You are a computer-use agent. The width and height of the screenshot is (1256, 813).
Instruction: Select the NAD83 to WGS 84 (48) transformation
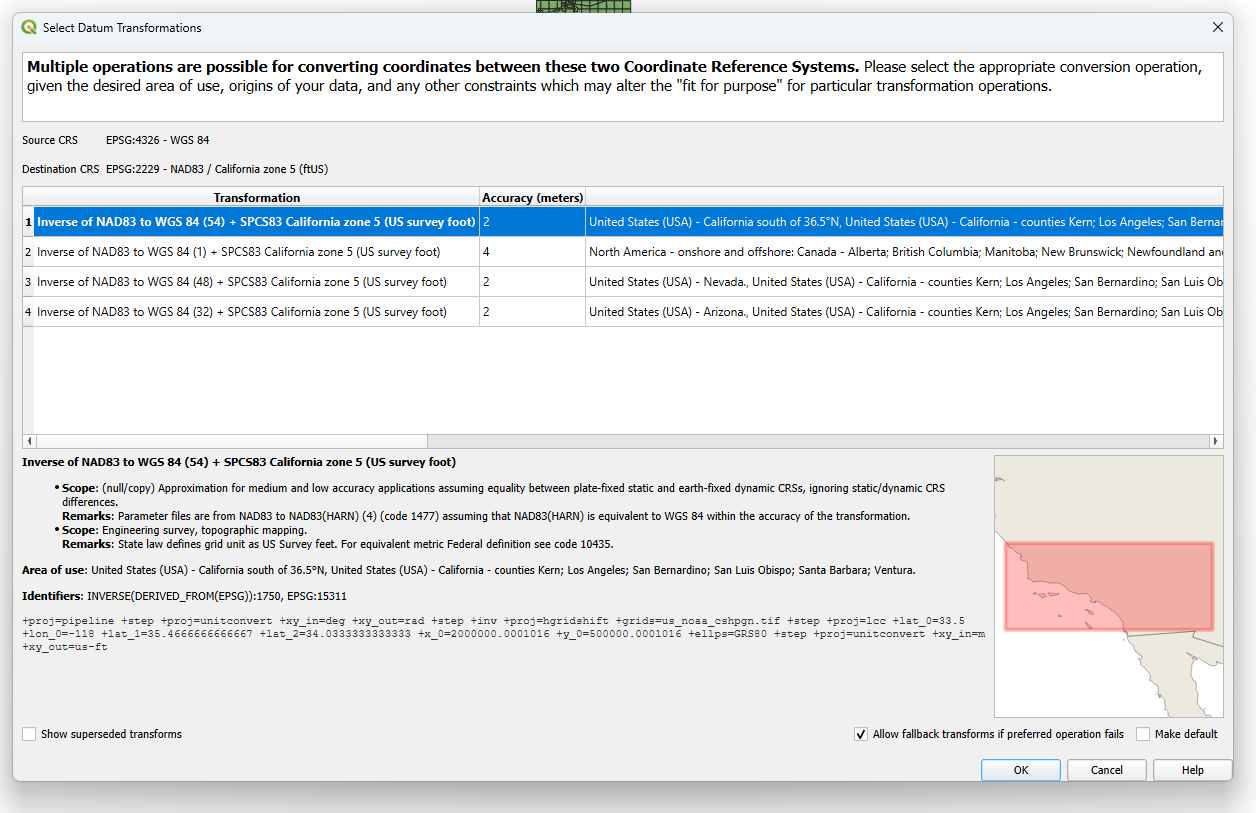point(241,282)
